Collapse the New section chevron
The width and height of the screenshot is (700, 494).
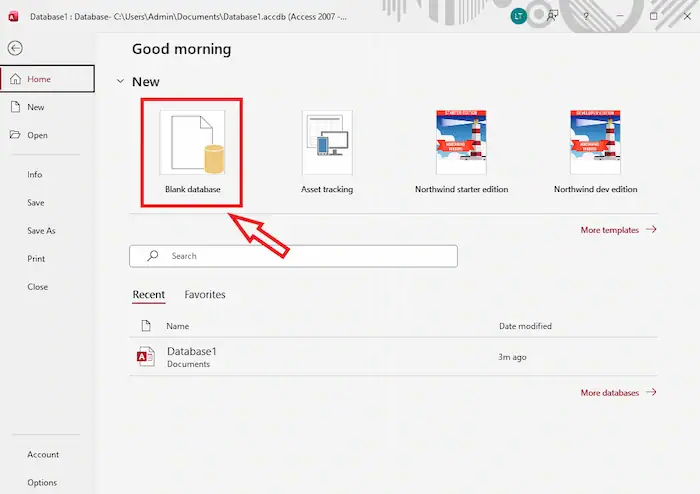coord(120,82)
